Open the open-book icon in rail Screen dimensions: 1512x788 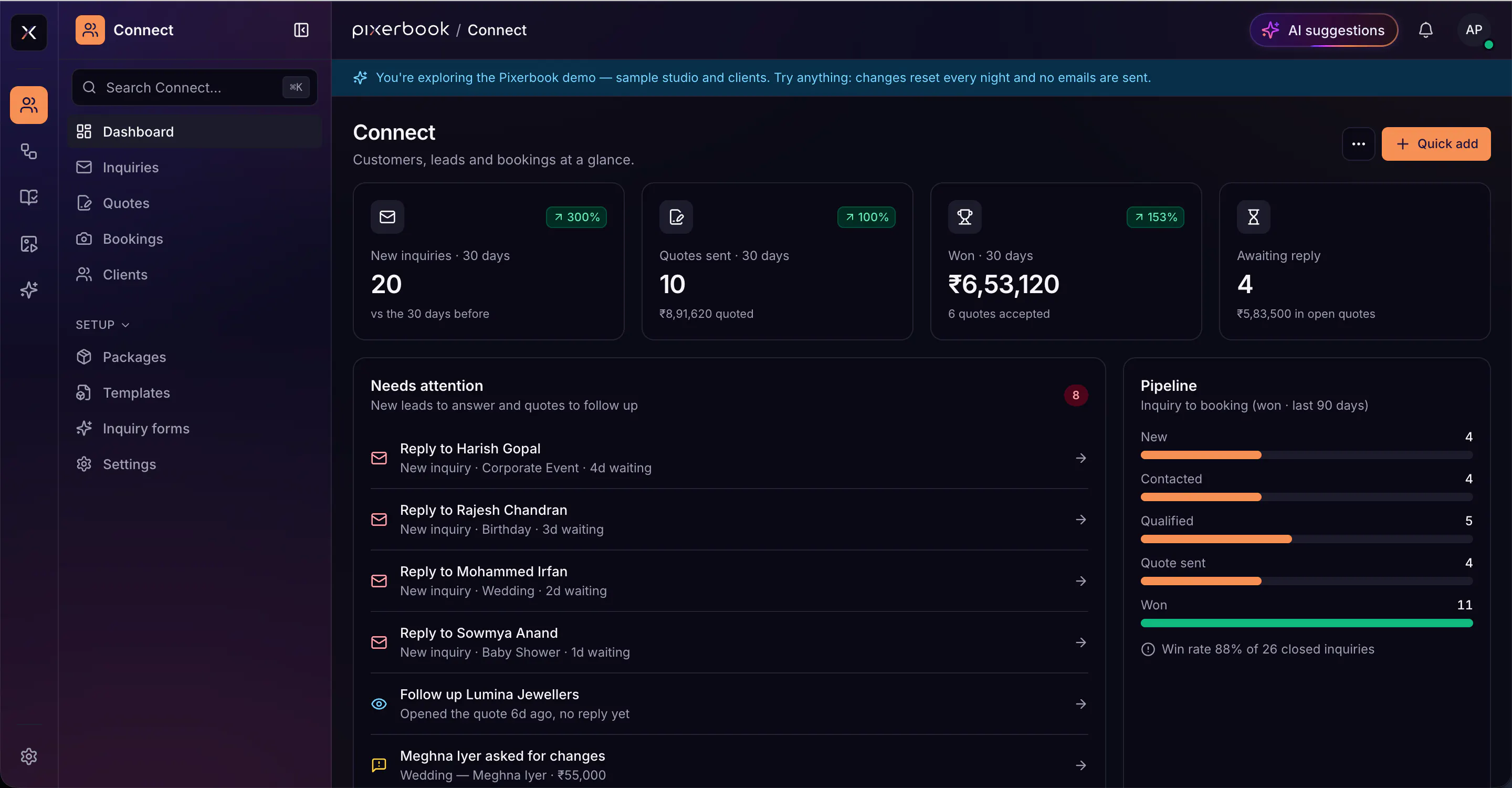(x=29, y=198)
